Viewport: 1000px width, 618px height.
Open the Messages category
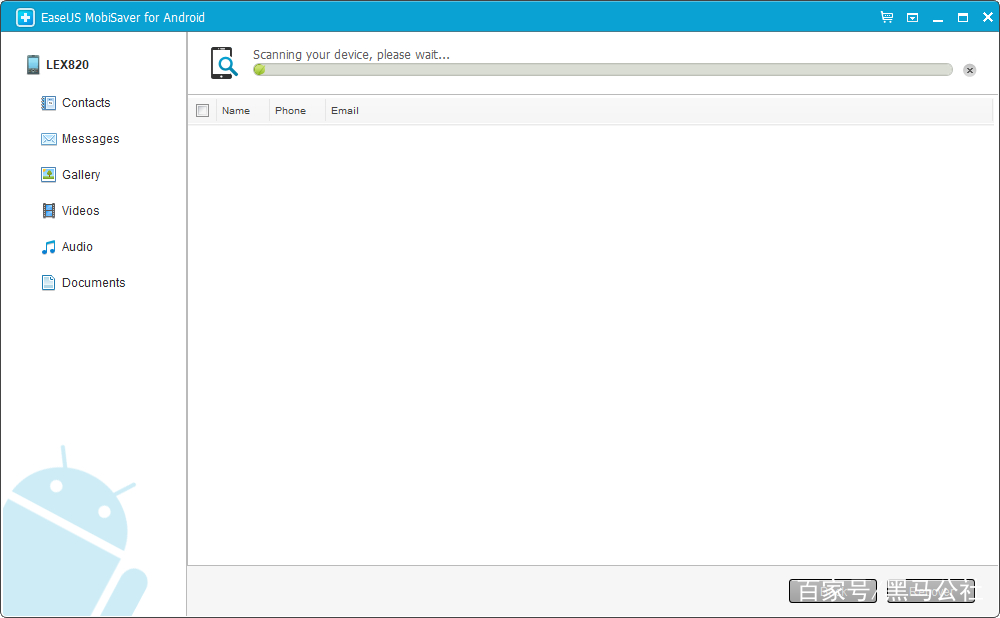pyautogui.click(x=91, y=139)
